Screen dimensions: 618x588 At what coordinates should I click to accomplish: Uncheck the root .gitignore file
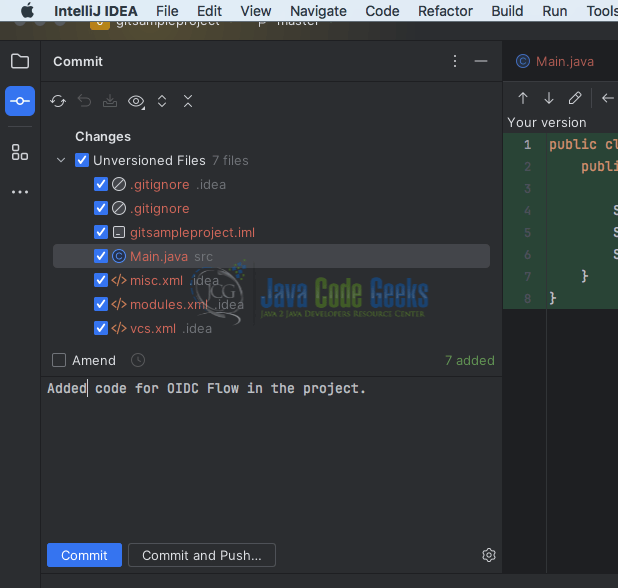pos(101,208)
